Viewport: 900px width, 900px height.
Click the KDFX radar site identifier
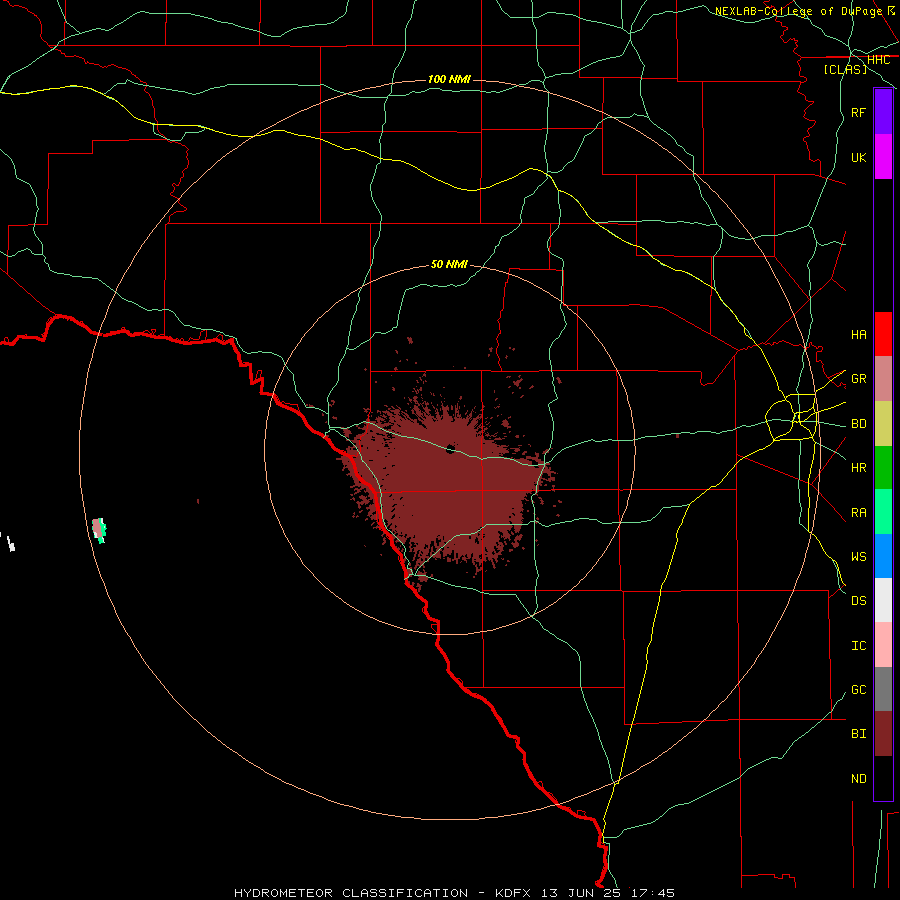514,893
